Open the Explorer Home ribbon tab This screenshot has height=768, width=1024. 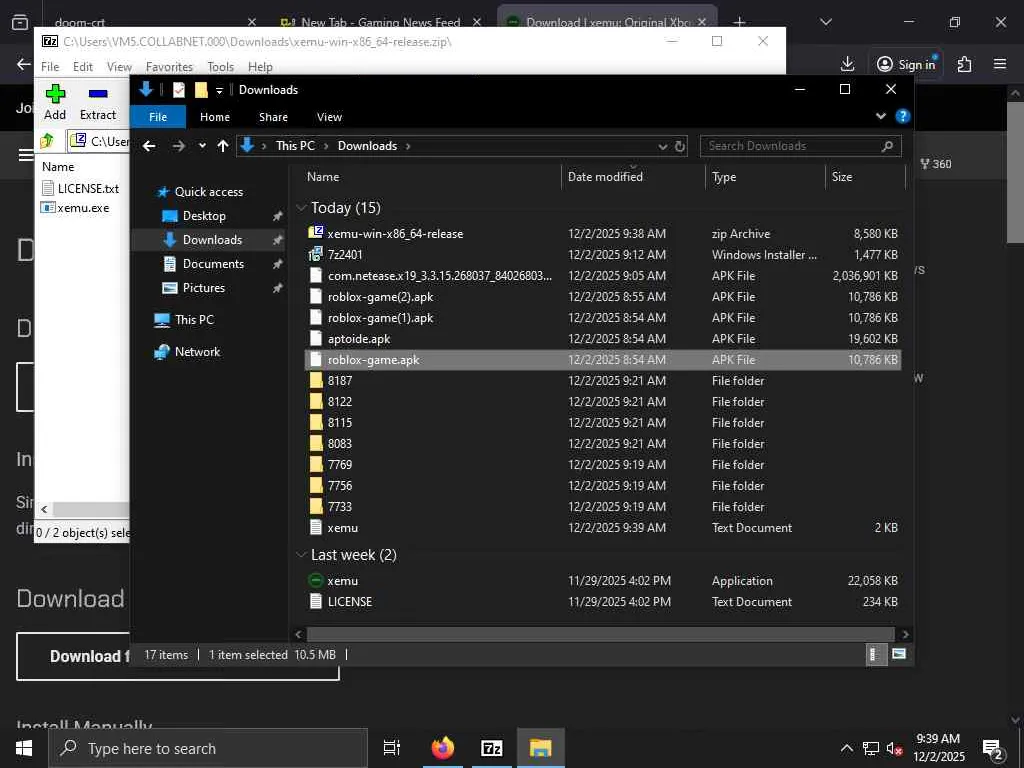point(215,117)
